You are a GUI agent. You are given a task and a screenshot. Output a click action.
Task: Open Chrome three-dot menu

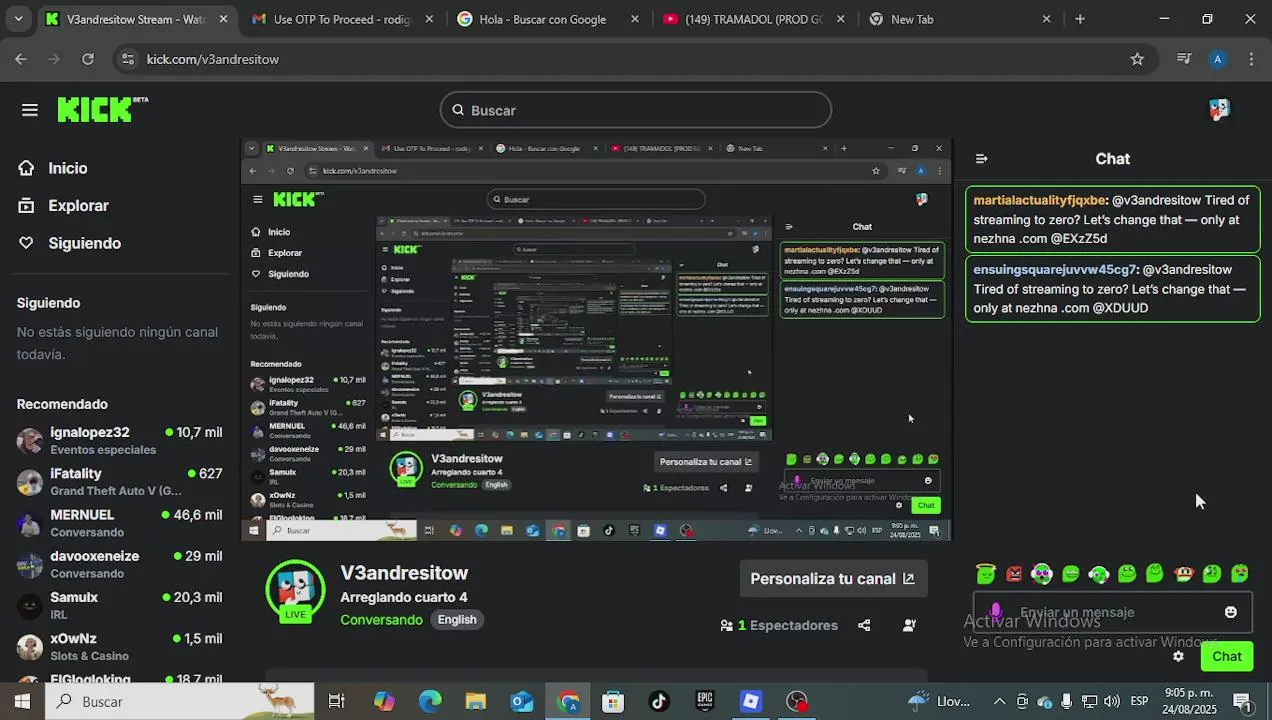(x=1251, y=59)
